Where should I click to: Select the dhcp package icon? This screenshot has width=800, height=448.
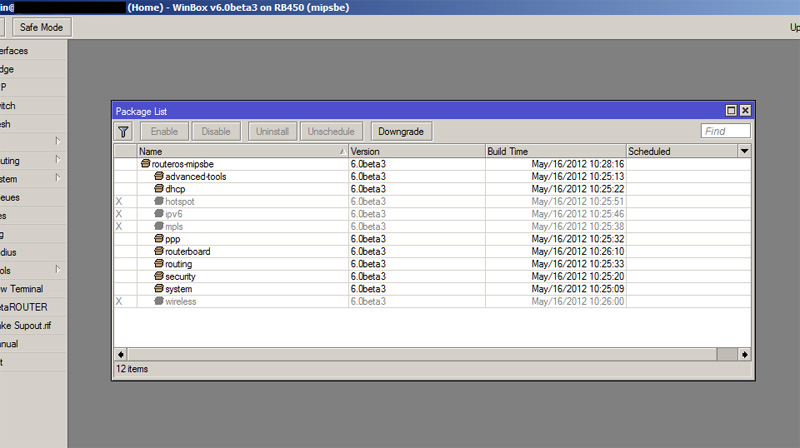[x=159, y=189]
